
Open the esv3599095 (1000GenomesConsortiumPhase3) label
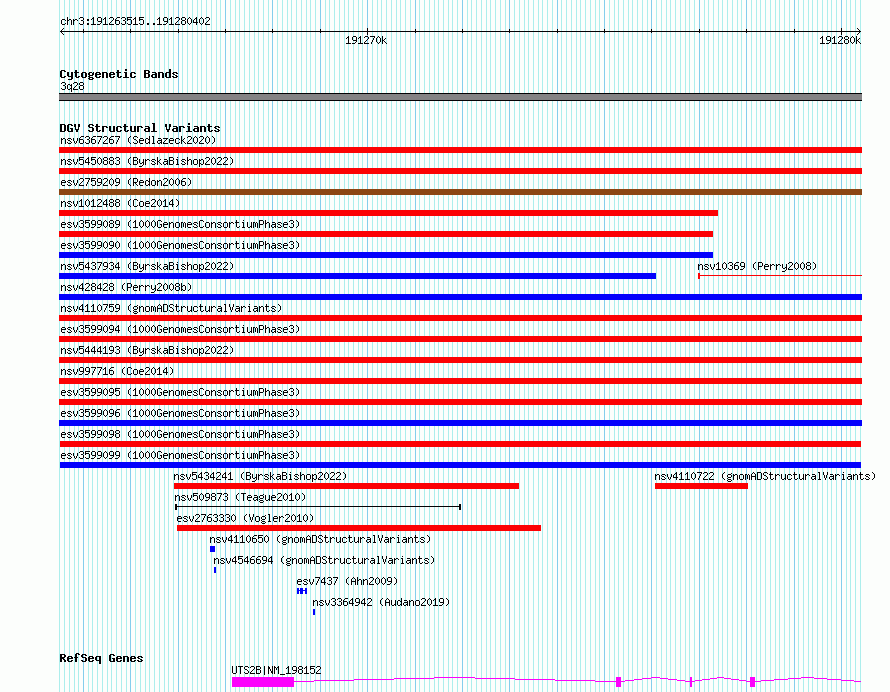click(x=180, y=392)
